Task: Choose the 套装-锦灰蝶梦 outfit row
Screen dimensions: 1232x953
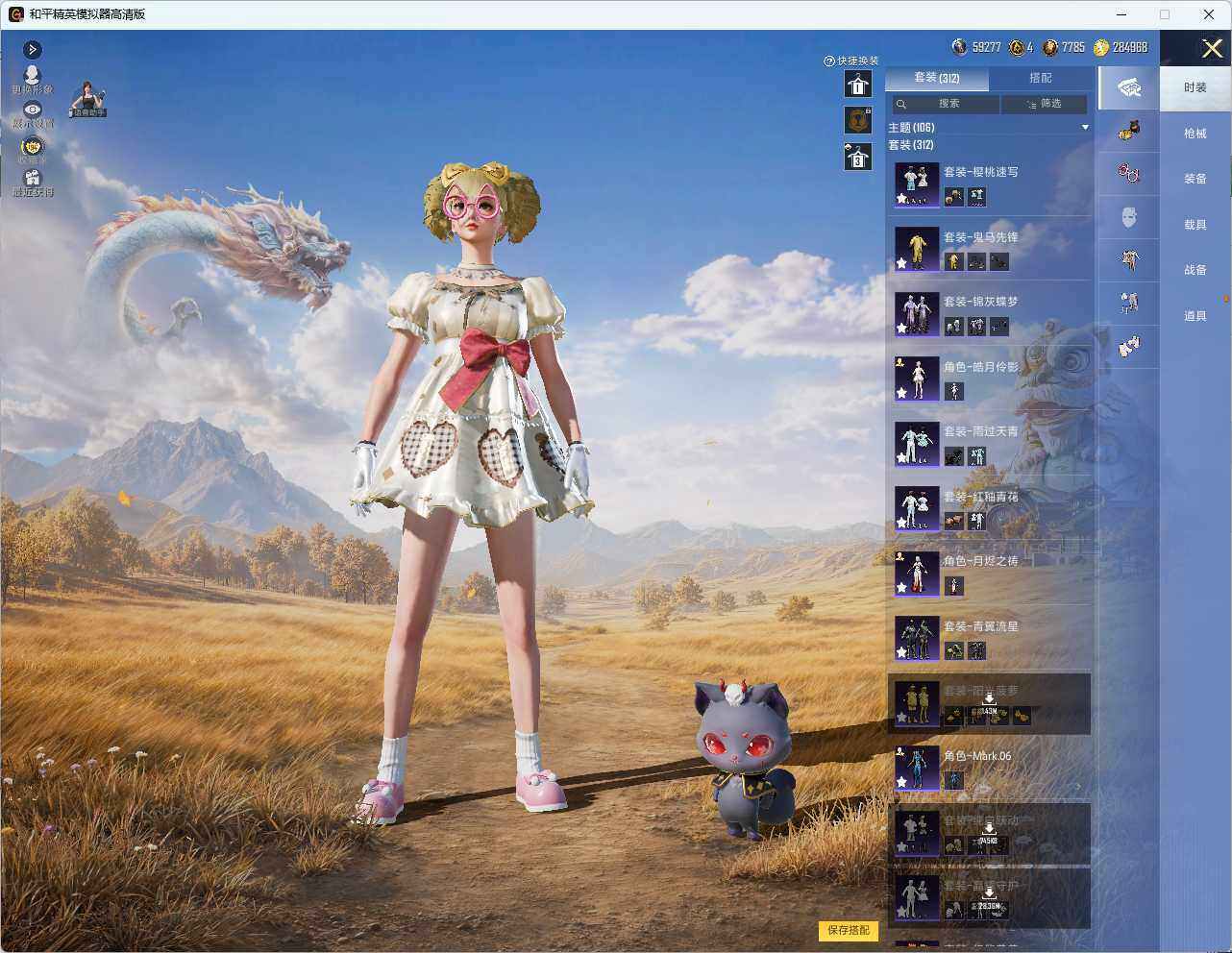Action: coord(988,314)
